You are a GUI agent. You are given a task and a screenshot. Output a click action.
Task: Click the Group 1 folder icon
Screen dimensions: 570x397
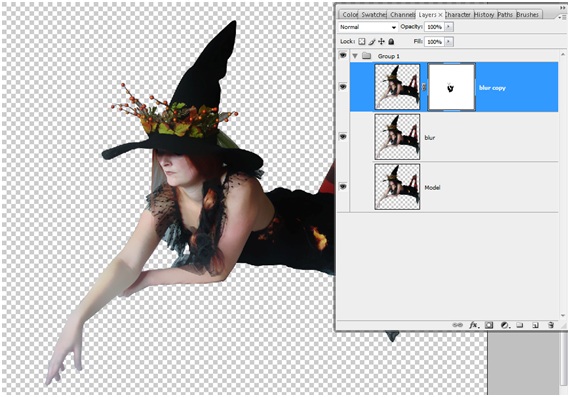click(x=366, y=56)
